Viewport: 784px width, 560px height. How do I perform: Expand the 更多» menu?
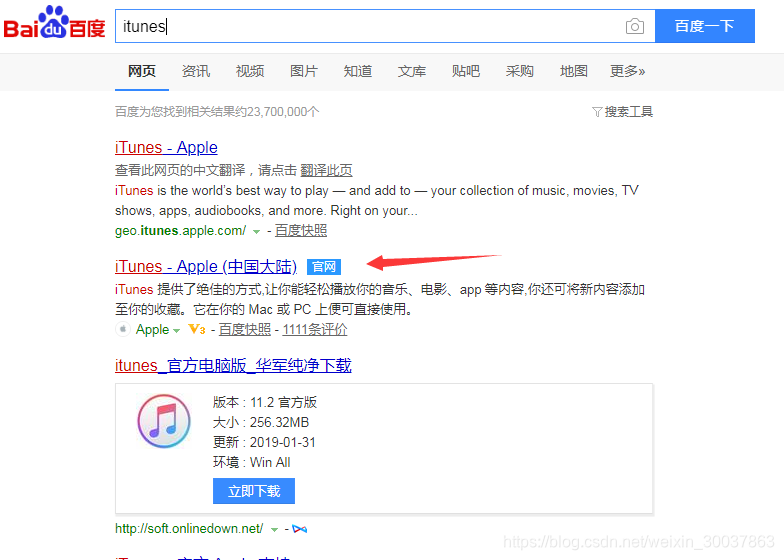(628, 71)
